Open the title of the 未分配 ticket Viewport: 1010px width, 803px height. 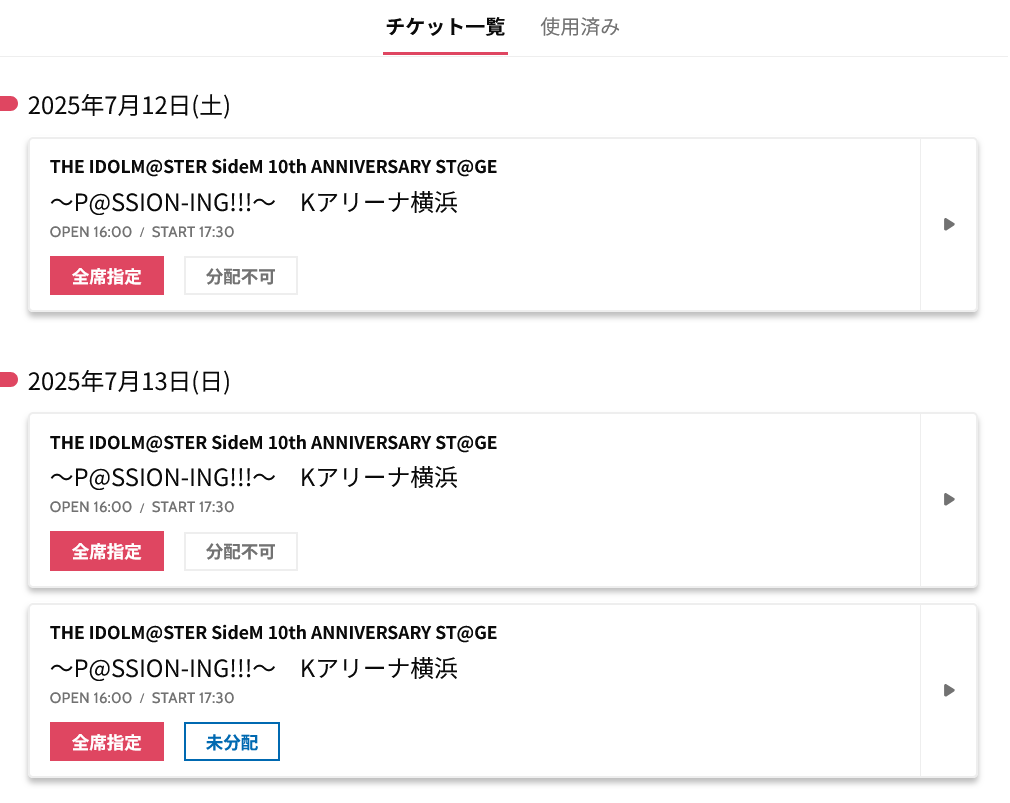273,632
